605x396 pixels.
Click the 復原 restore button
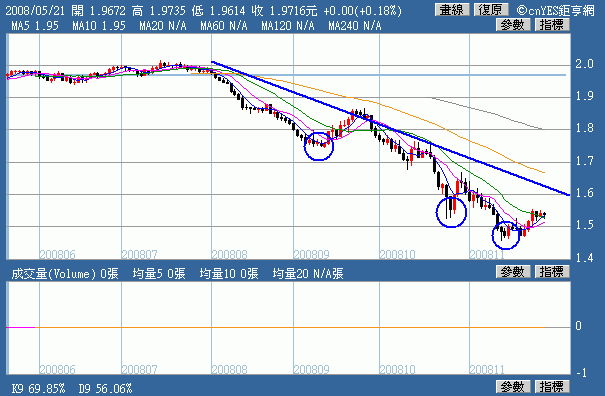click(490, 10)
